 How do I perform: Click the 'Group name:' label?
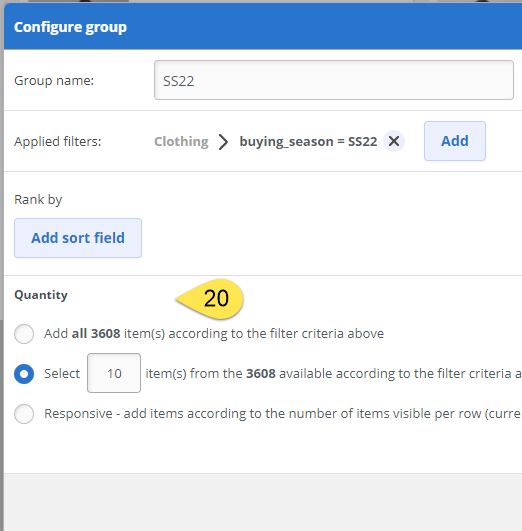tap(54, 81)
